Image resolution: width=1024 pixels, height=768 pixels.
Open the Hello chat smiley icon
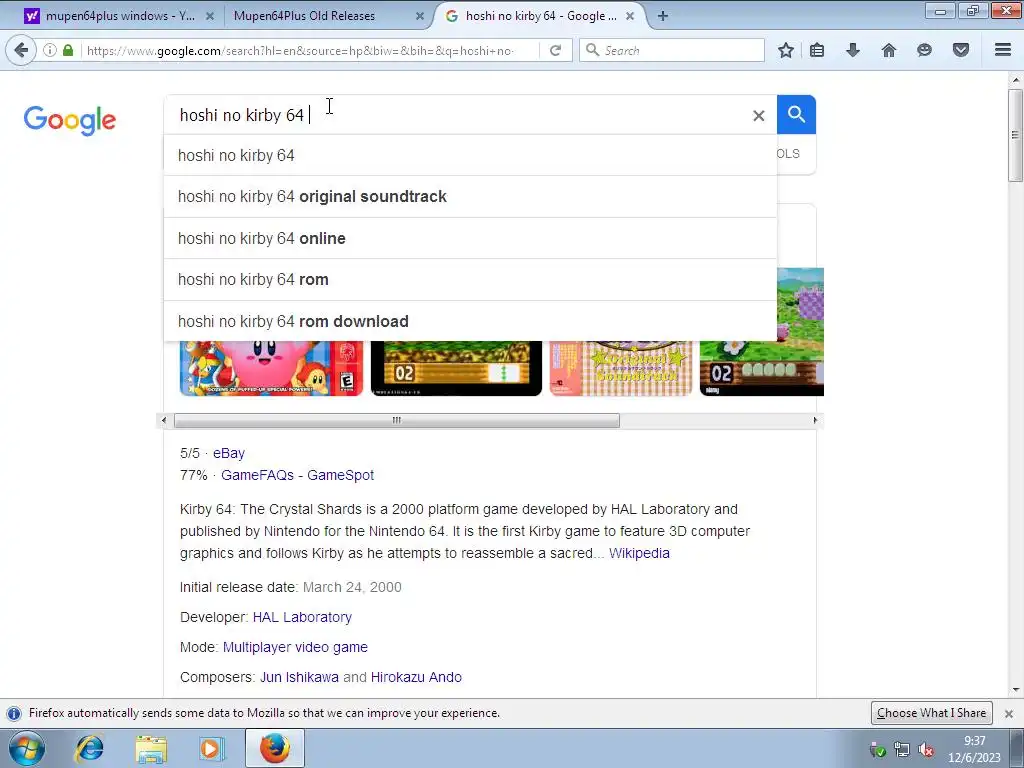(924, 50)
